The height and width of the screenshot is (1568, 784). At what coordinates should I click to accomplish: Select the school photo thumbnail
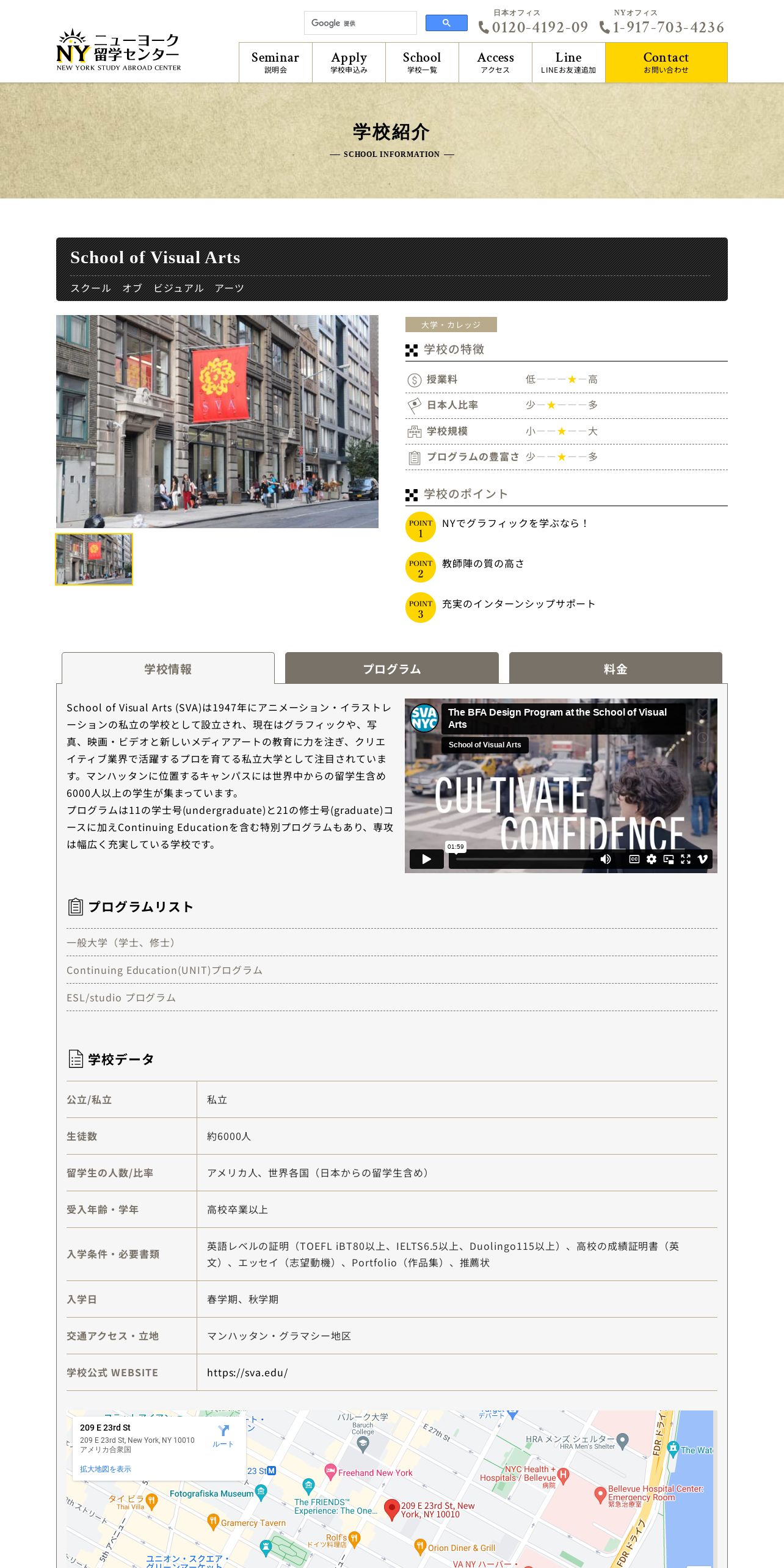coord(94,559)
